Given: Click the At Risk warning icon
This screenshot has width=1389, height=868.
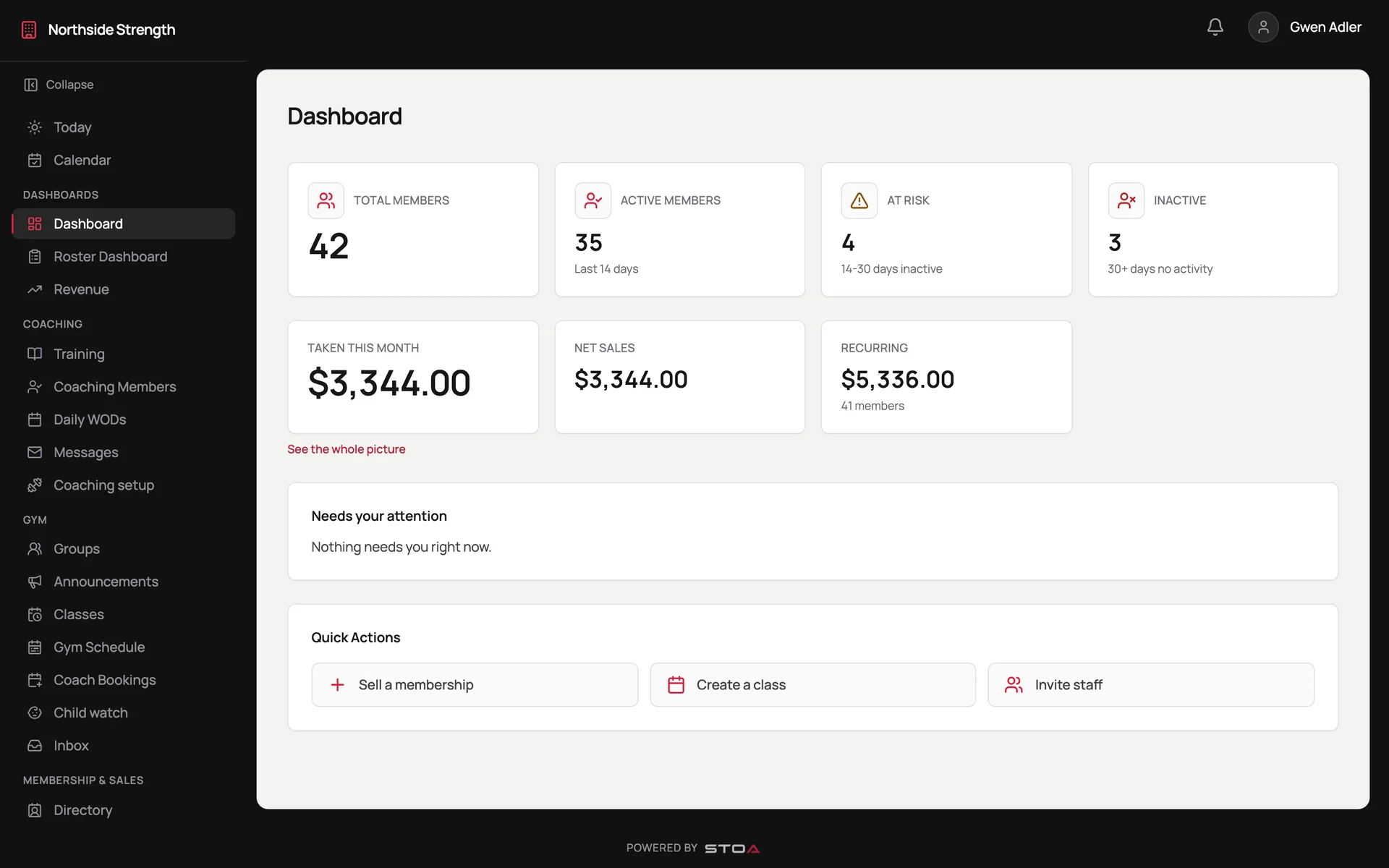Looking at the screenshot, I should (x=859, y=200).
